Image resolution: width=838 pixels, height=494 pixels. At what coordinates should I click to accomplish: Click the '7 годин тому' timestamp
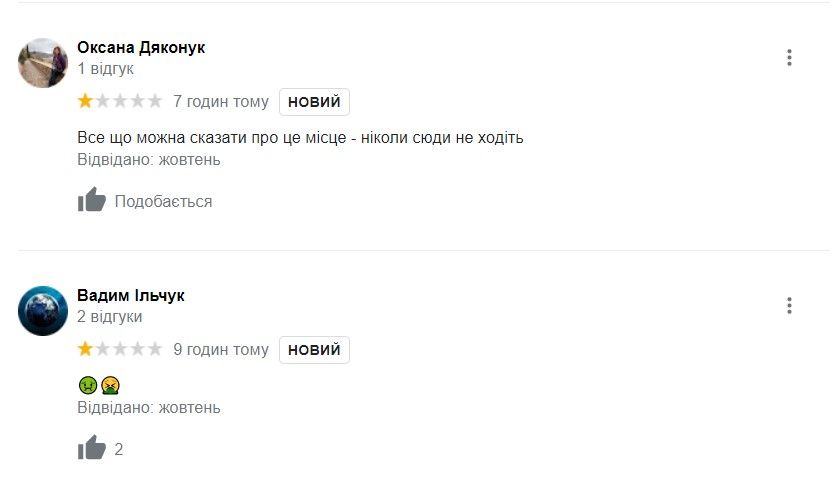[x=221, y=102]
